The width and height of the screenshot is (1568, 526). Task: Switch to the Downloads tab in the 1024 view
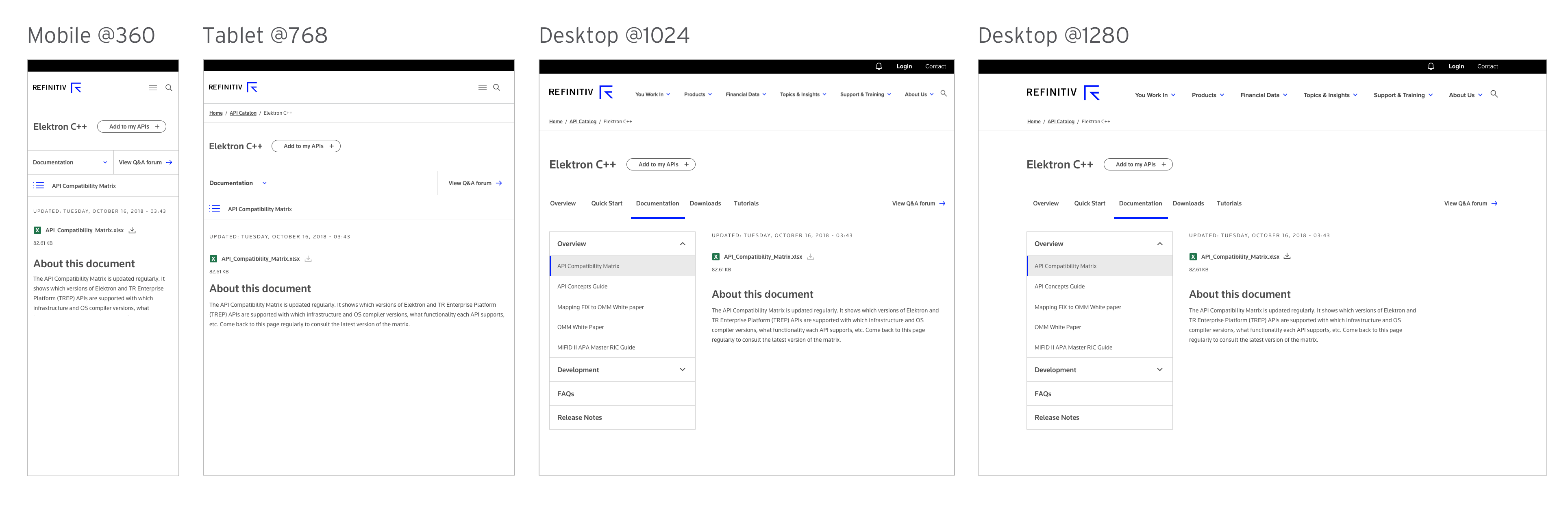(x=705, y=203)
